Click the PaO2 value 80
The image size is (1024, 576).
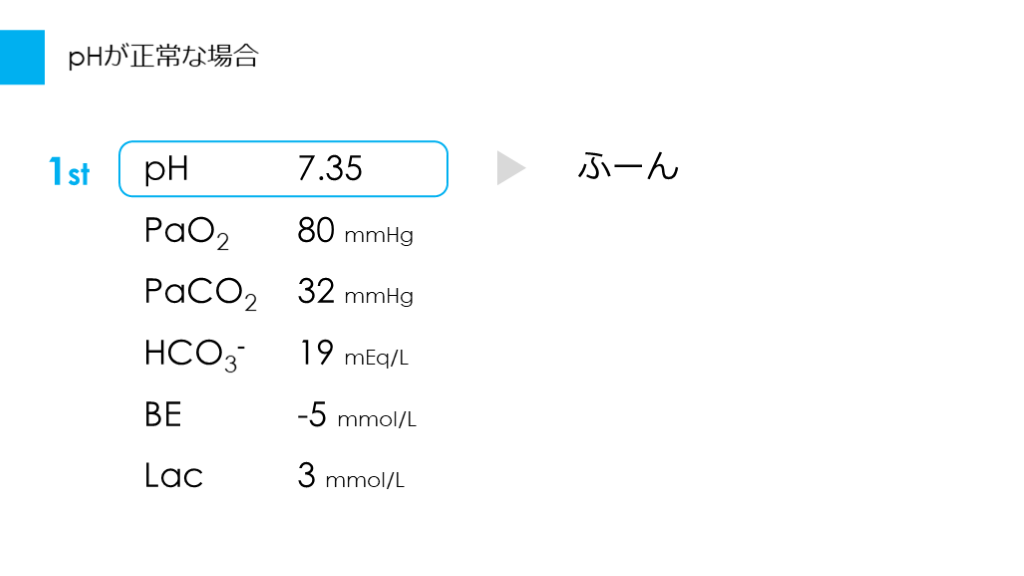(x=316, y=232)
